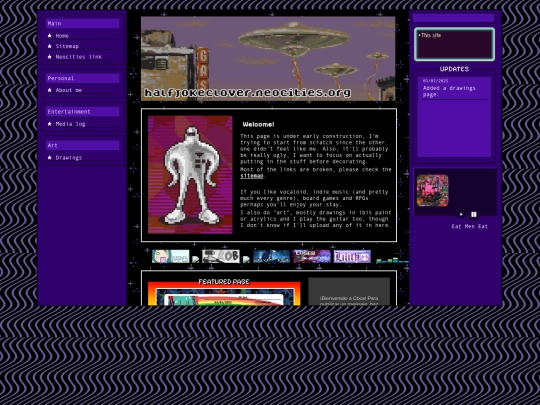Screen dimensions: 540x405
Task: Play the Eat Men Eat music track
Action: point(461,214)
